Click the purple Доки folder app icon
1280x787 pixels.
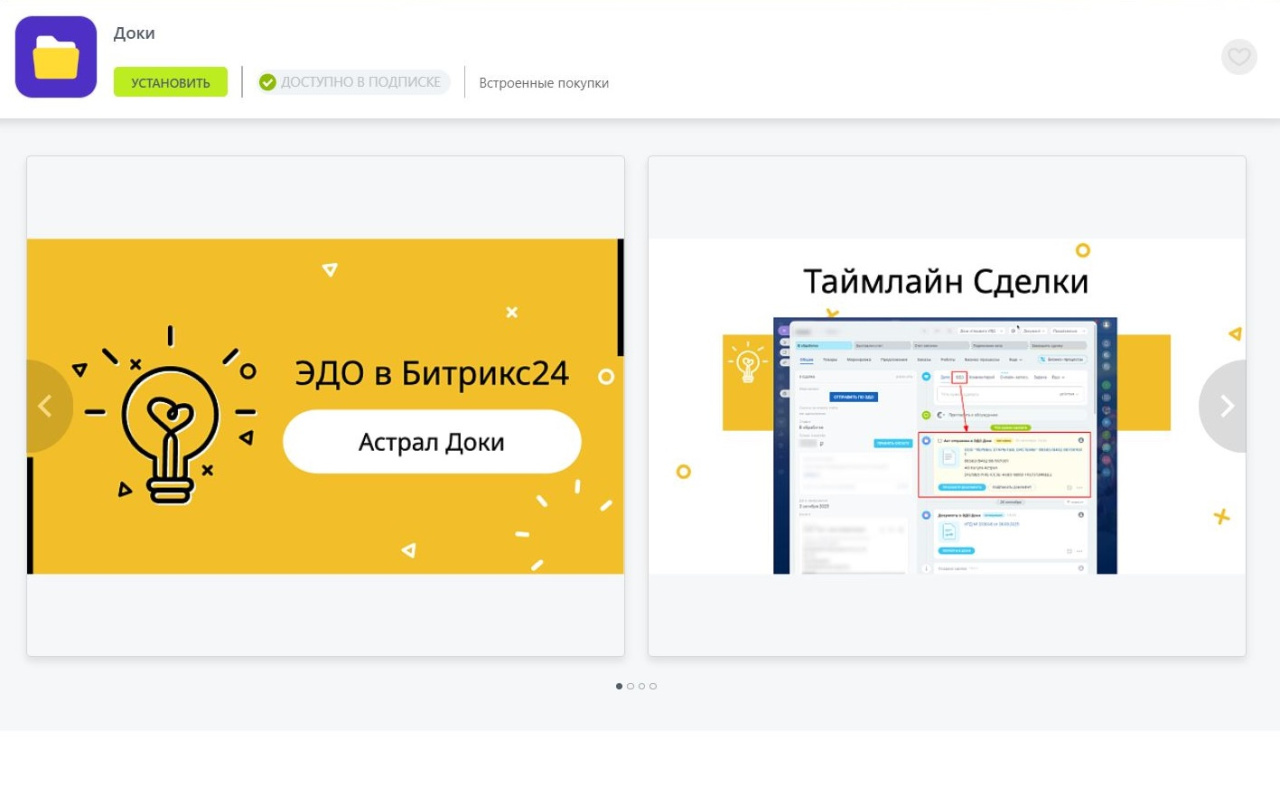[56, 57]
